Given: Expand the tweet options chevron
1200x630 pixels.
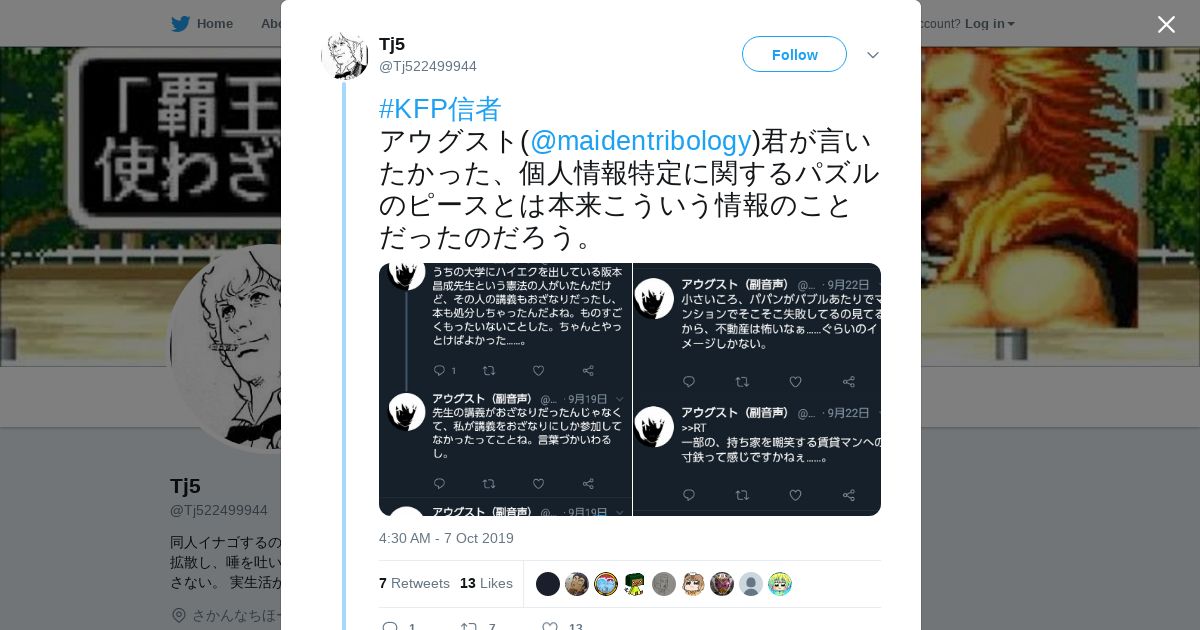Looking at the screenshot, I should tap(873, 55).
